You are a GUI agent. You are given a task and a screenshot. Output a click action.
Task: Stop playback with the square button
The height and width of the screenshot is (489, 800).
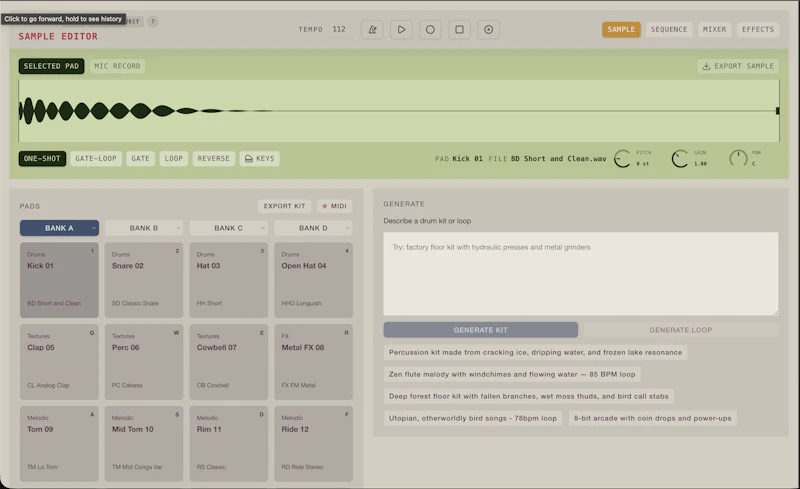459,30
